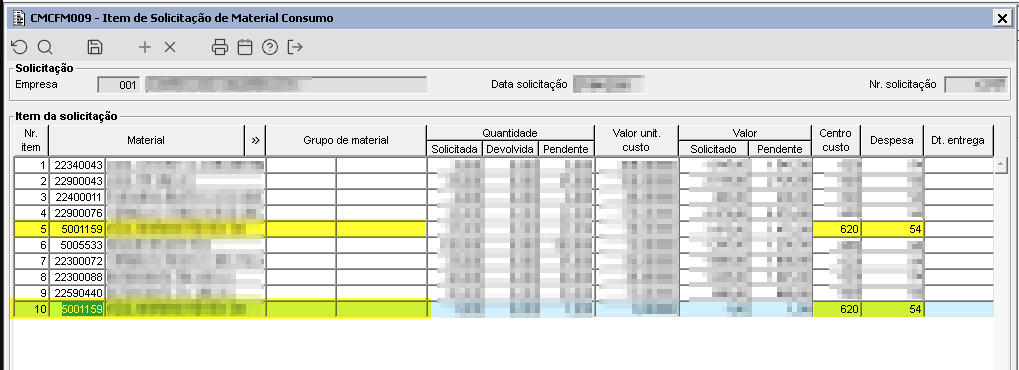Select material code 22300072
Image resolution: width=1019 pixels, height=370 pixels.
click(x=78, y=261)
